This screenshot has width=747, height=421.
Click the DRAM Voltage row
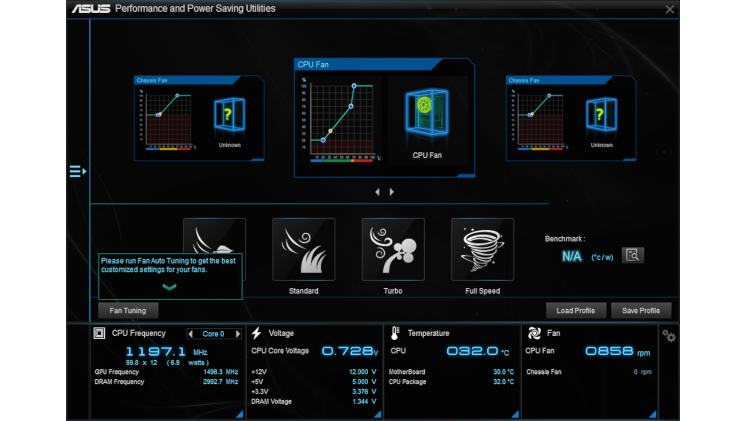(x=314, y=401)
